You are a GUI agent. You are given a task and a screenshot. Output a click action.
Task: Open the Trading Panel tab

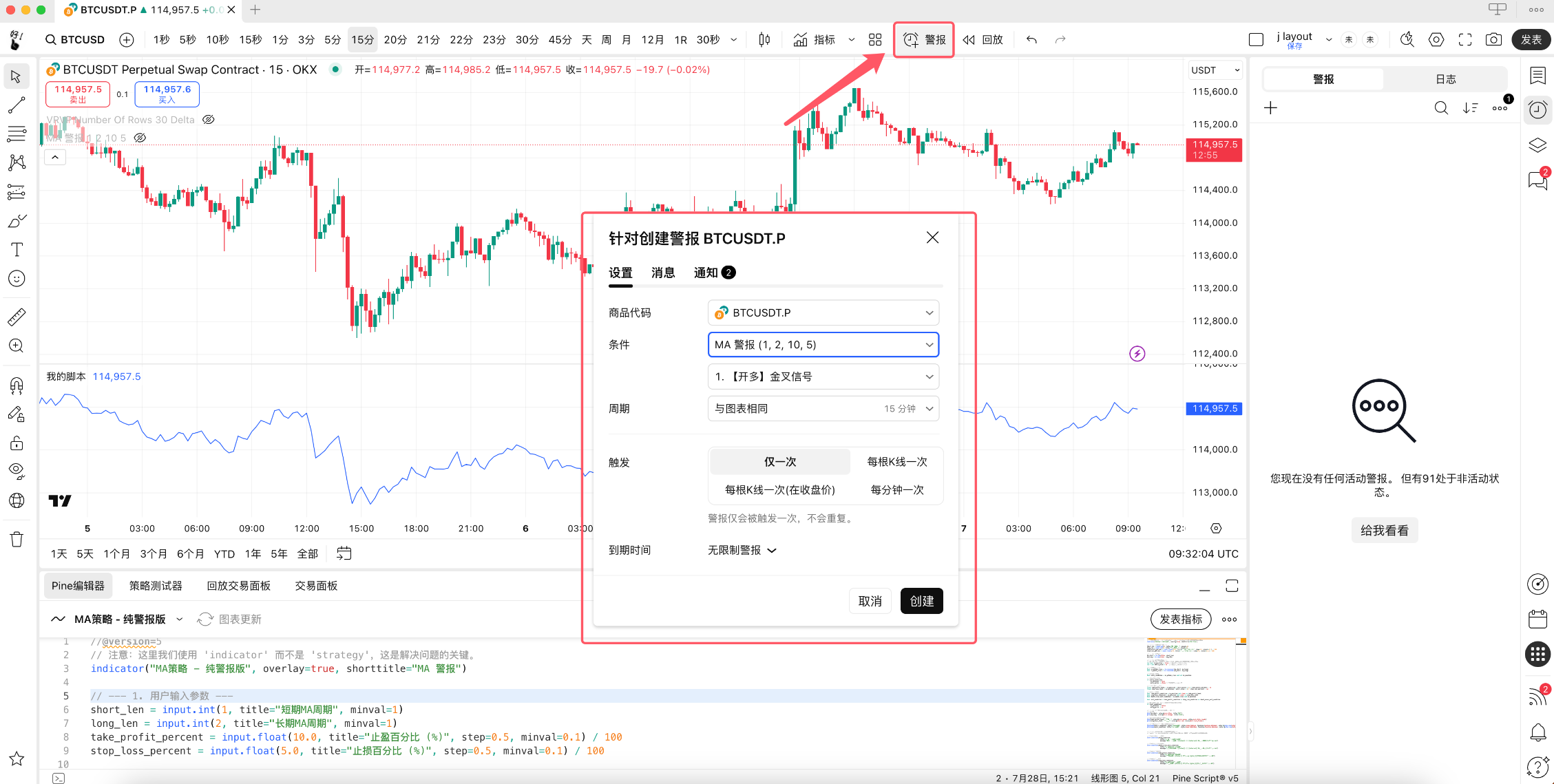(x=316, y=586)
